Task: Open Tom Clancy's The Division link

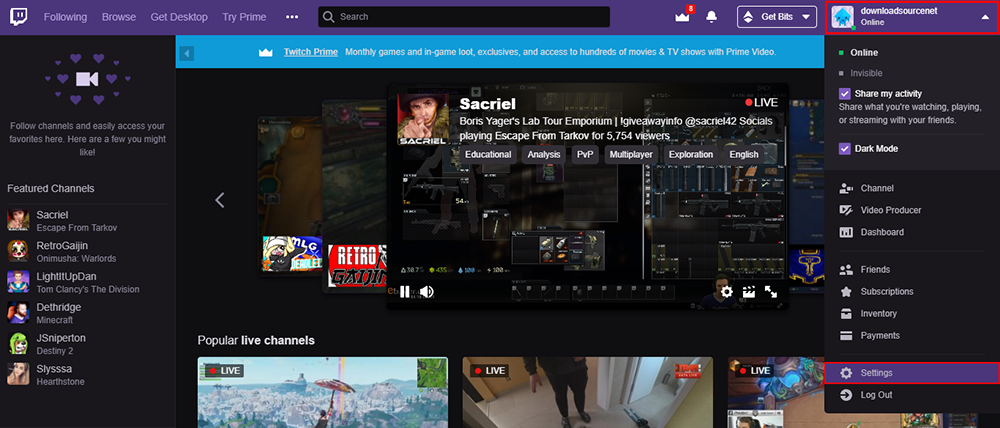Action: tap(87, 289)
